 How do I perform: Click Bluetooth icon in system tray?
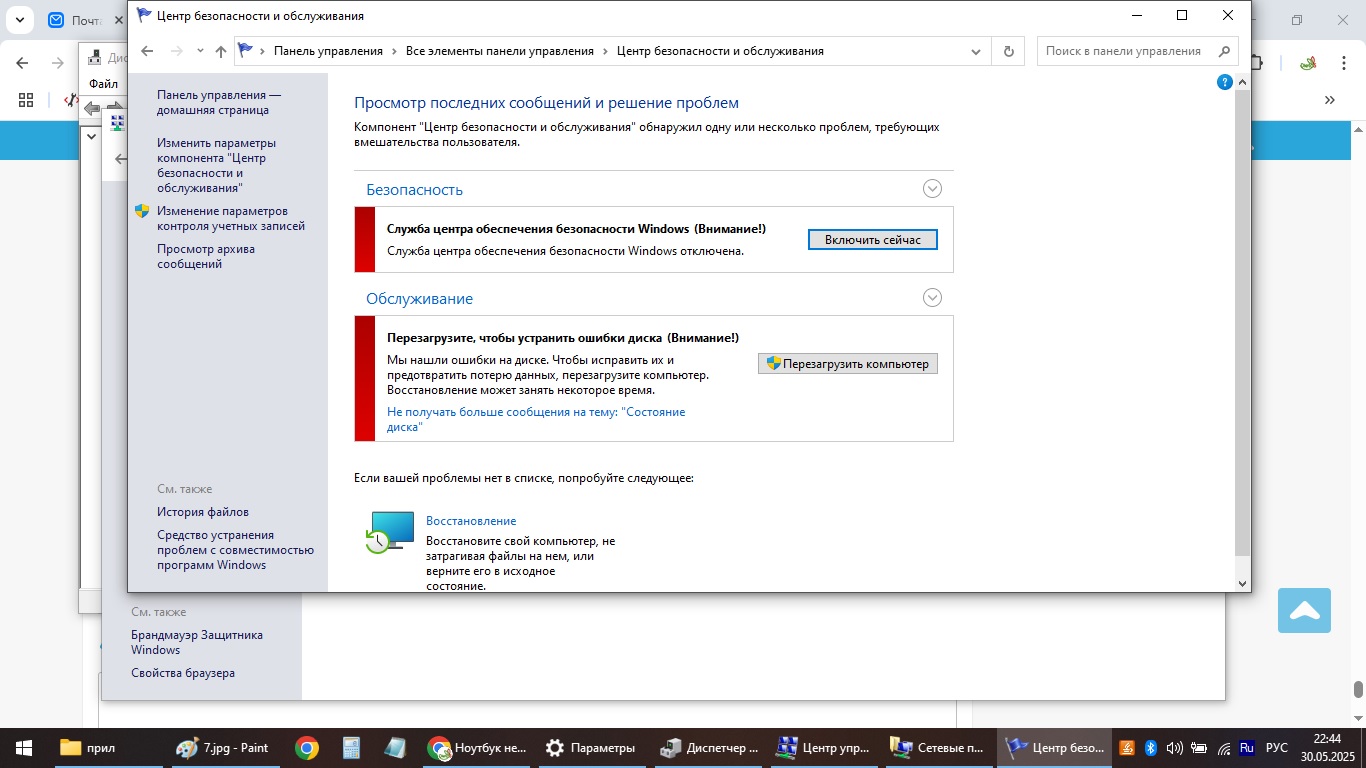pyautogui.click(x=1150, y=748)
